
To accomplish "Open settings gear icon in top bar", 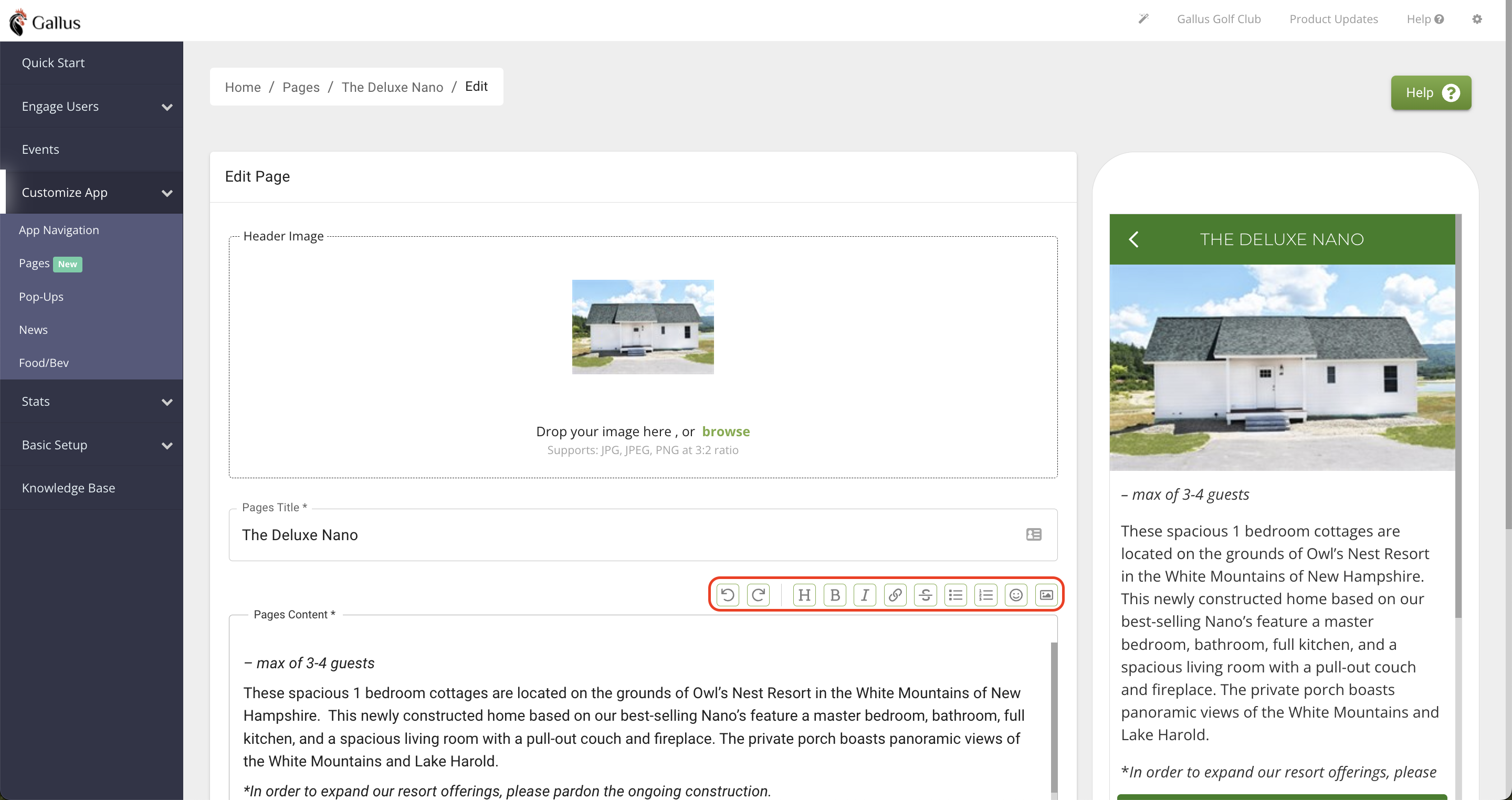I will 1477,19.
